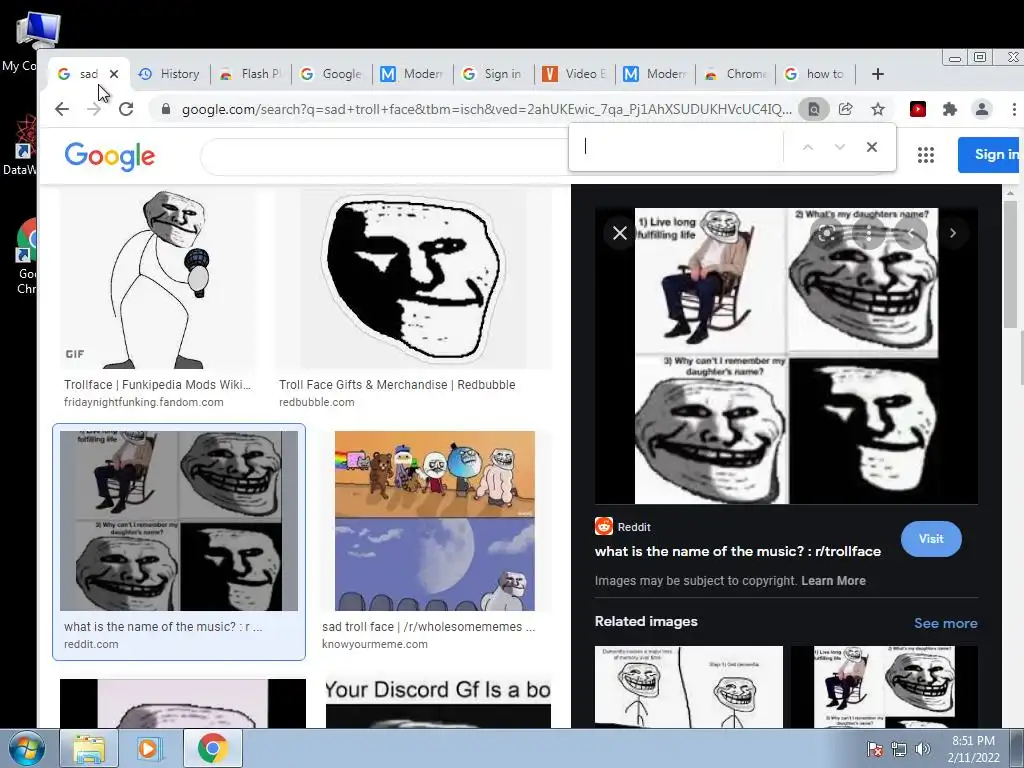Open the knowyourmeme sad troll face thumbnail
The width and height of the screenshot is (1024, 768).
coord(435,520)
